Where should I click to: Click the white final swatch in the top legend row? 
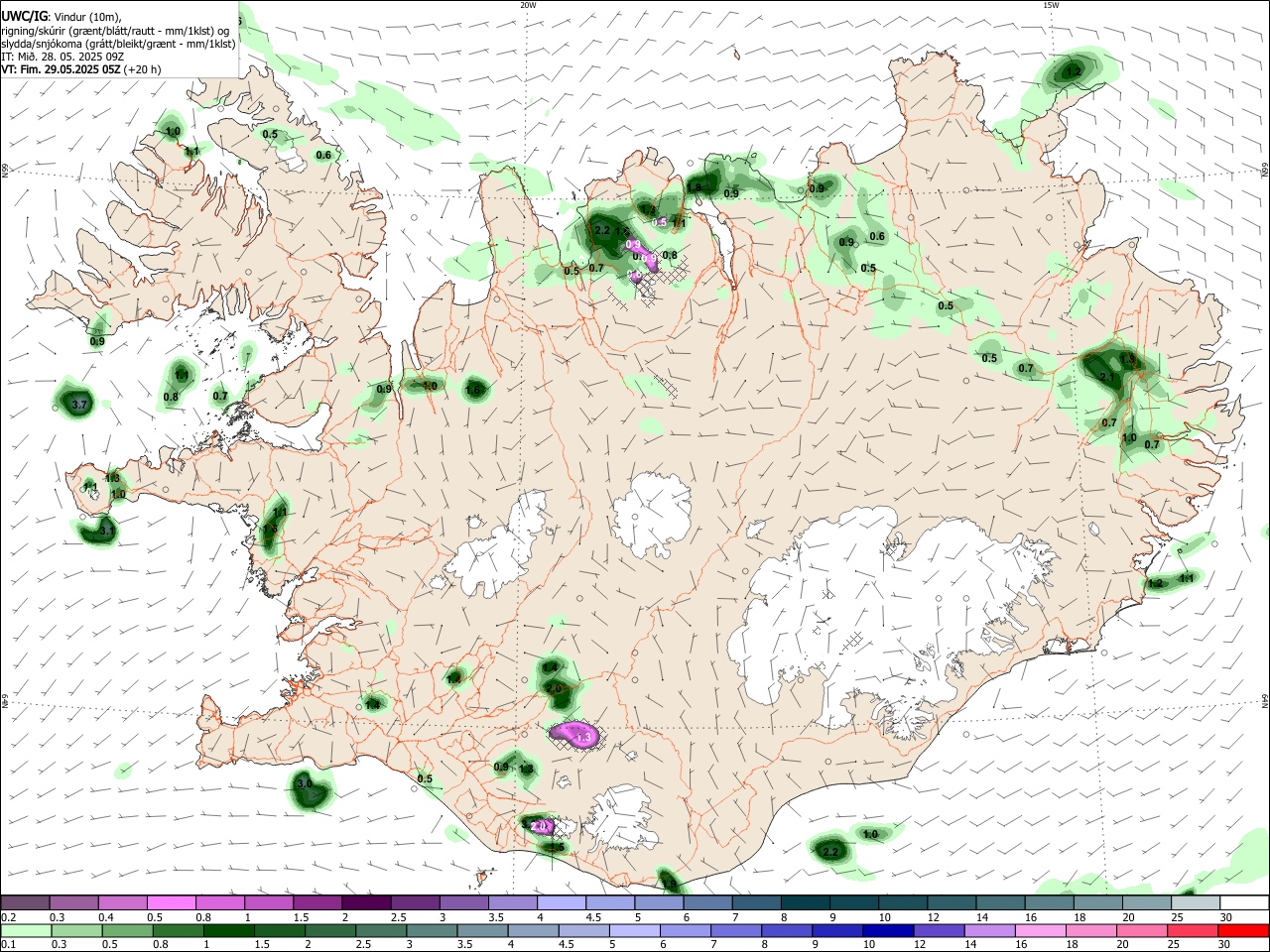pos(1244,903)
